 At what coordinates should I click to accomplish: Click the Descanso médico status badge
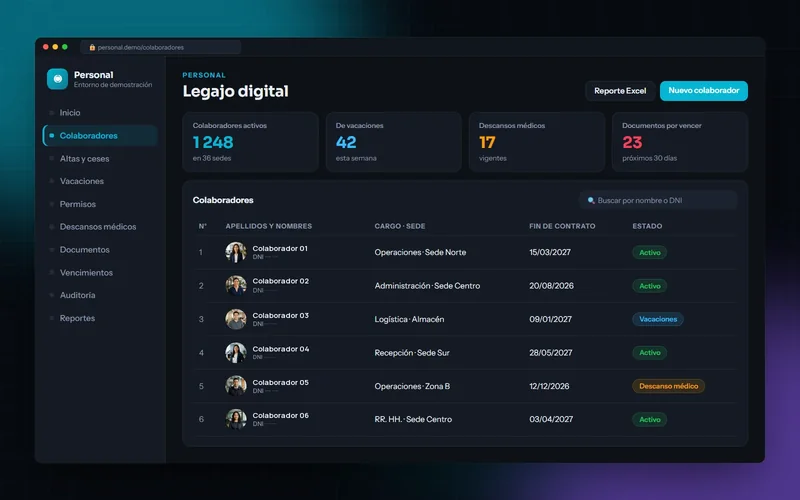tap(668, 386)
